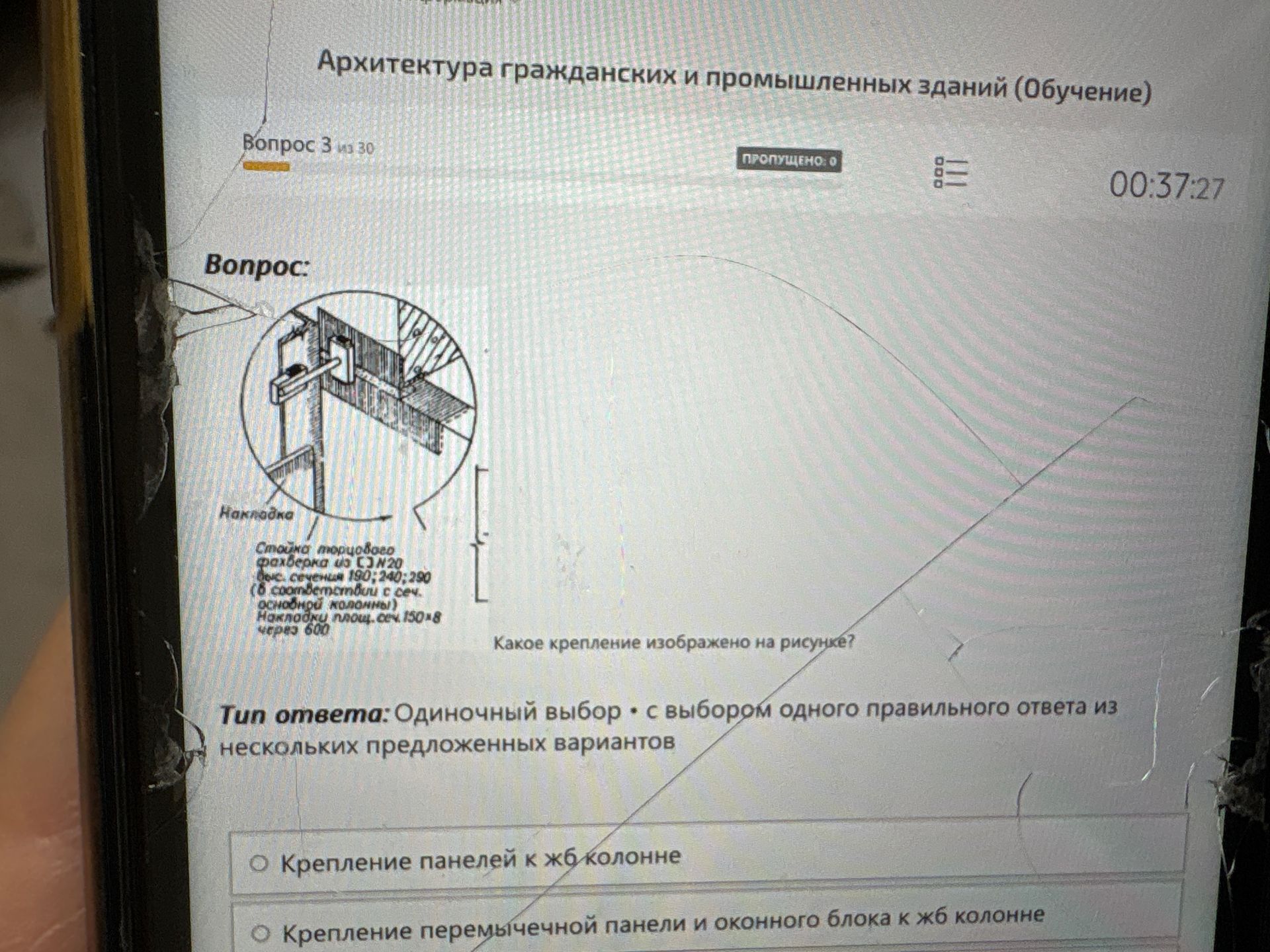This screenshot has height=952, width=1270.
Task: Click the 'Вопрос 3' counter label
Action: click(287, 143)
